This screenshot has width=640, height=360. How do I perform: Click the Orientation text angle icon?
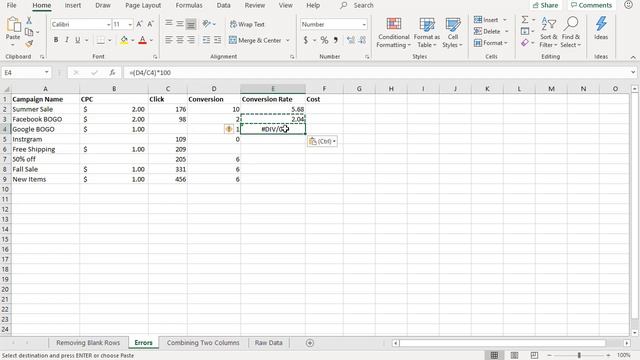tap(207, 24)
